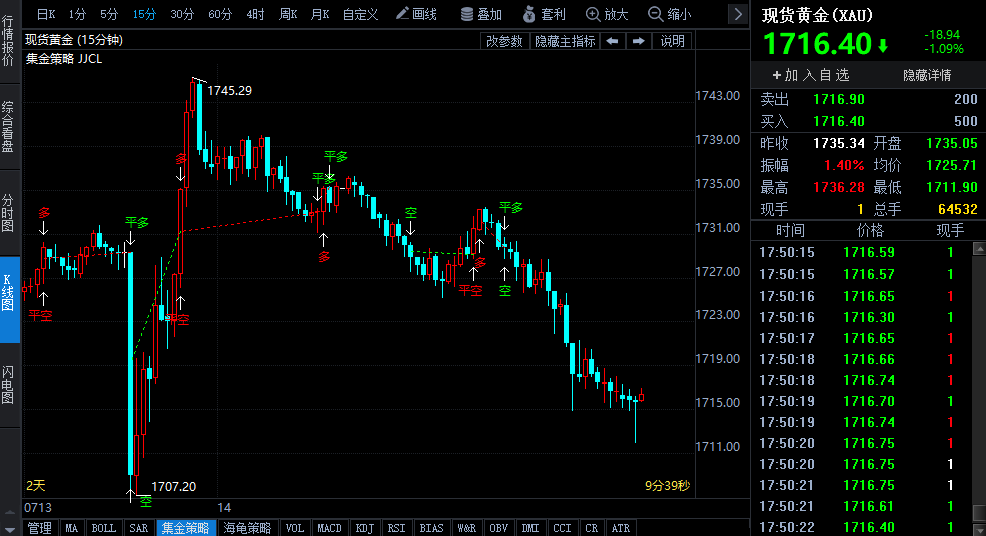The image size is (986, 536).
Task: Select the ATR indicator tab
Action: [621, 528]
